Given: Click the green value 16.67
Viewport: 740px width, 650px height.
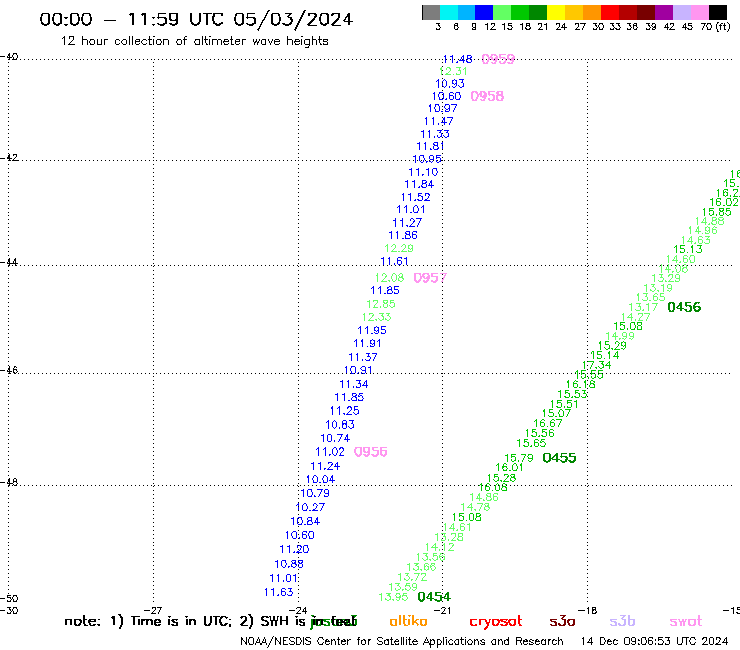Looking at the screenshot, I should (x=548, y=423).
